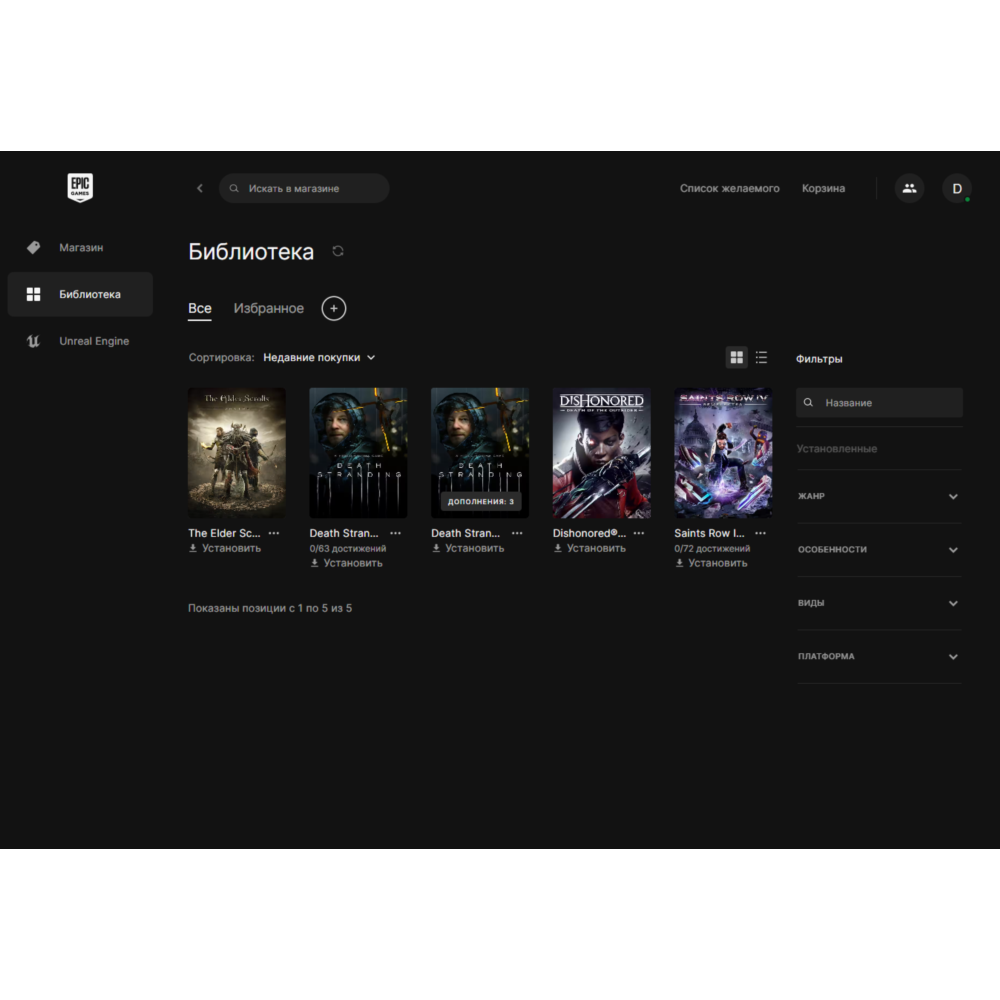Expand the Особенности filter
1000x1000 pixels.
(879, 550)
